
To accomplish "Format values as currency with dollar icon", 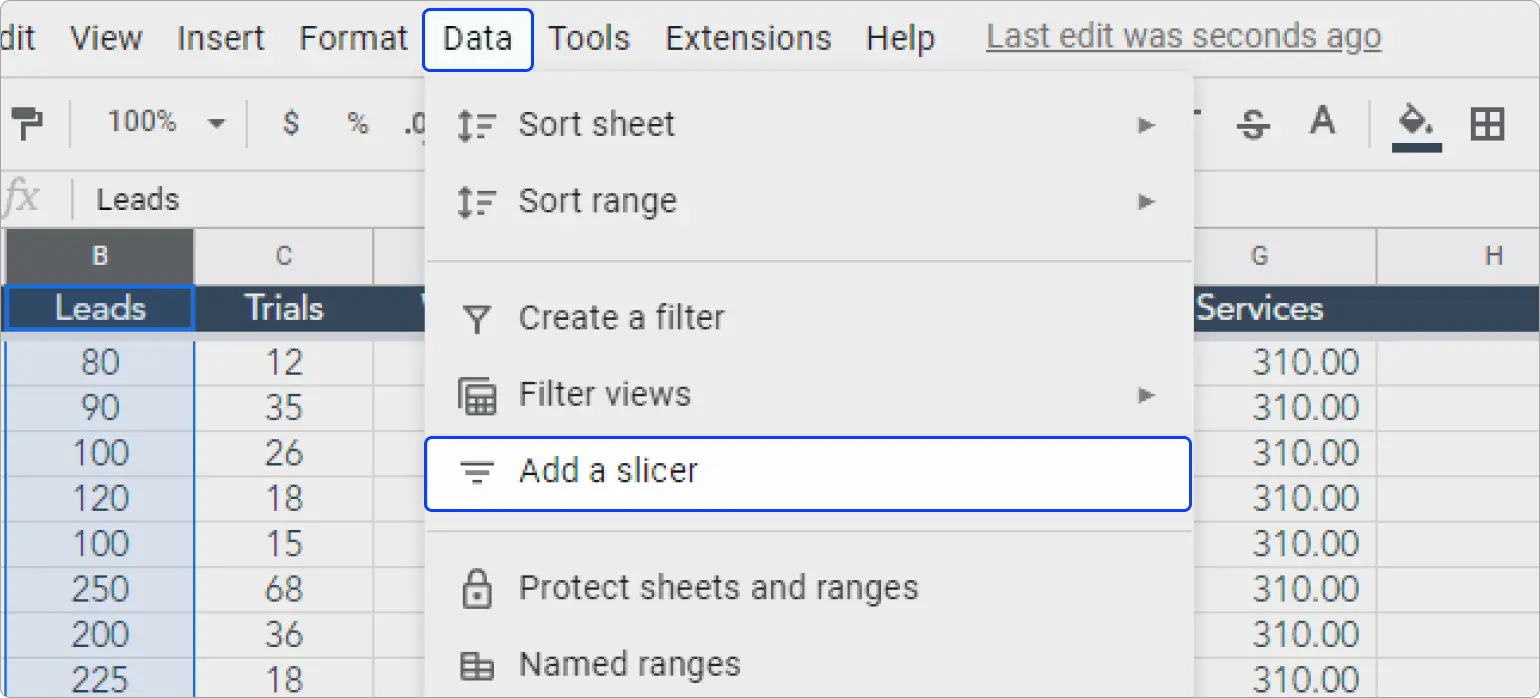I will (290, 122).
